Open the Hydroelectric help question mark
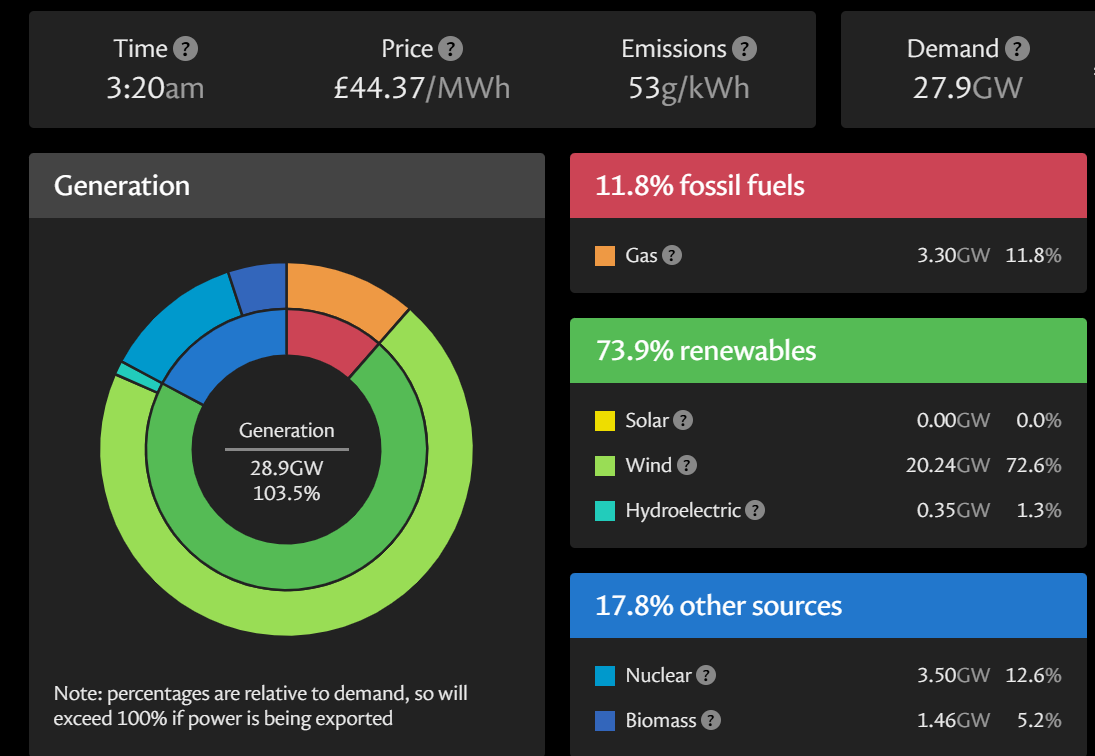 (755, 510)
